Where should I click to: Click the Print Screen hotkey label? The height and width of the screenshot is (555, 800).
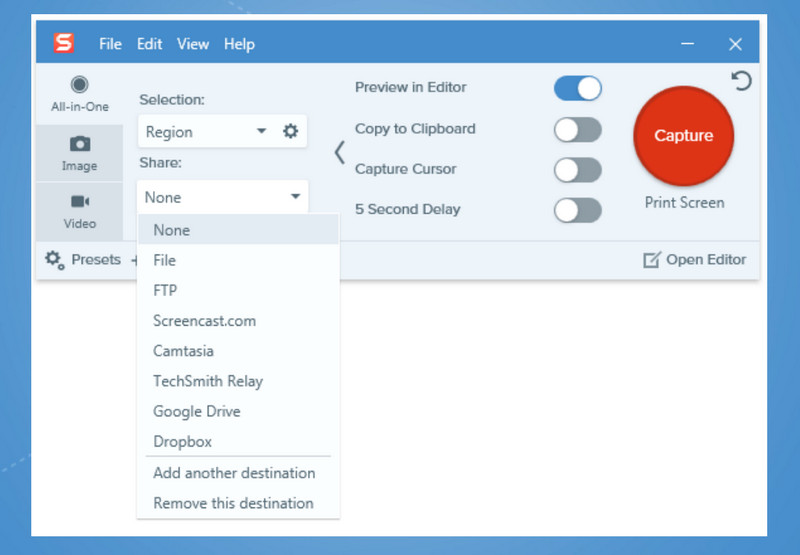(x=684, y=203)
